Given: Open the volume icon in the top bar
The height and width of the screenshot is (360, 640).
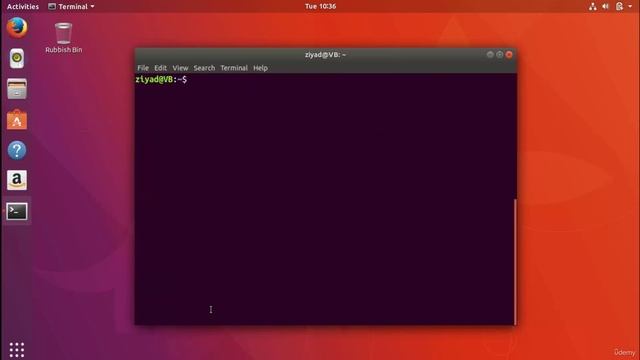Looking at the screenshot, I should 605,7.
